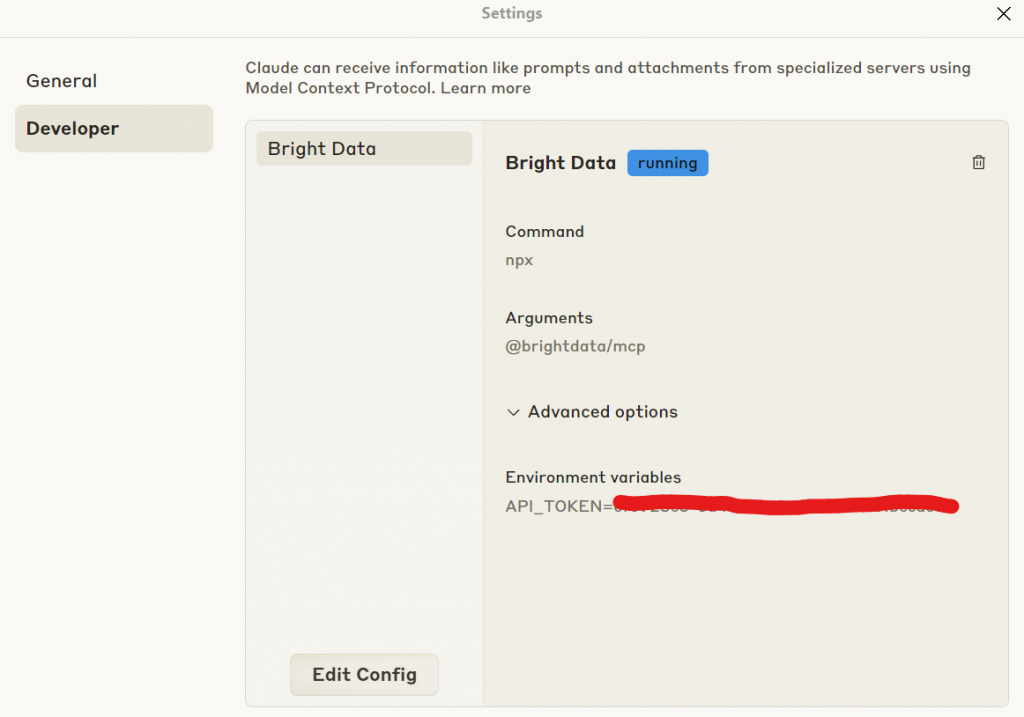
Task: Collapse the Advanced options chevron
Action: coord(514,412)
